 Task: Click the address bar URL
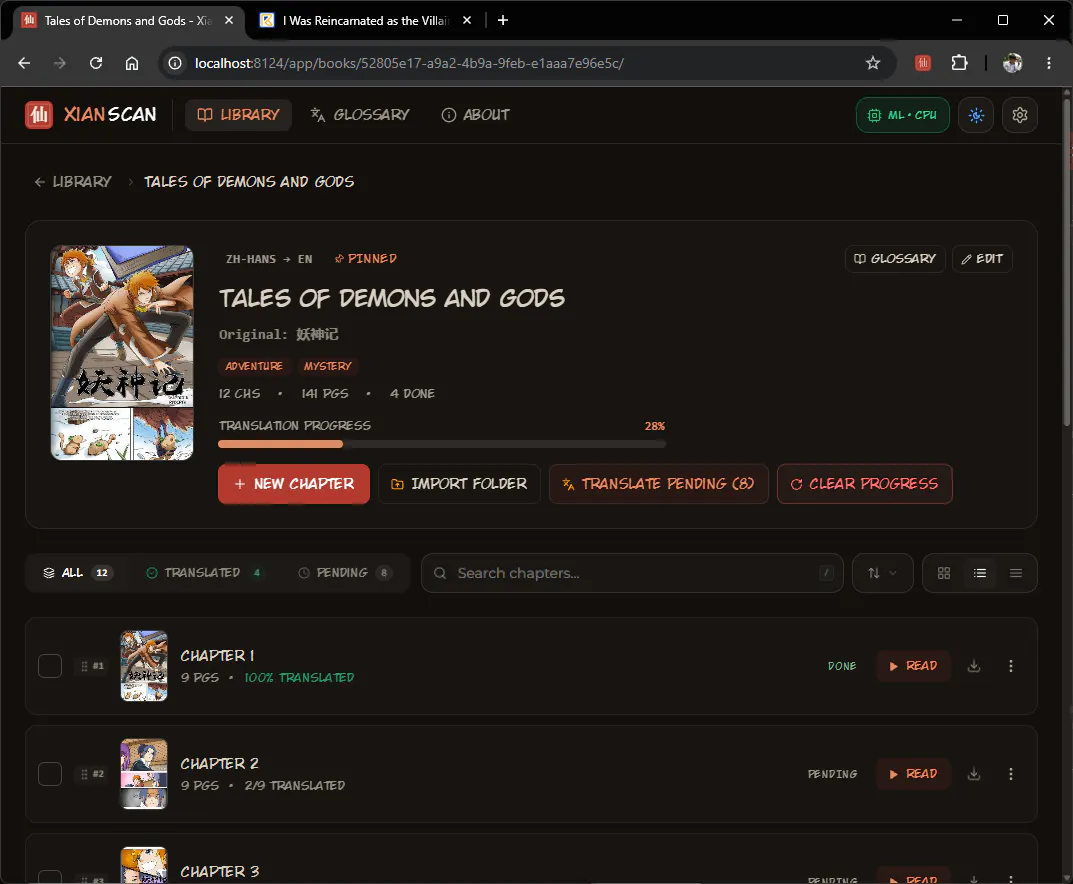[x=409, y=63]
